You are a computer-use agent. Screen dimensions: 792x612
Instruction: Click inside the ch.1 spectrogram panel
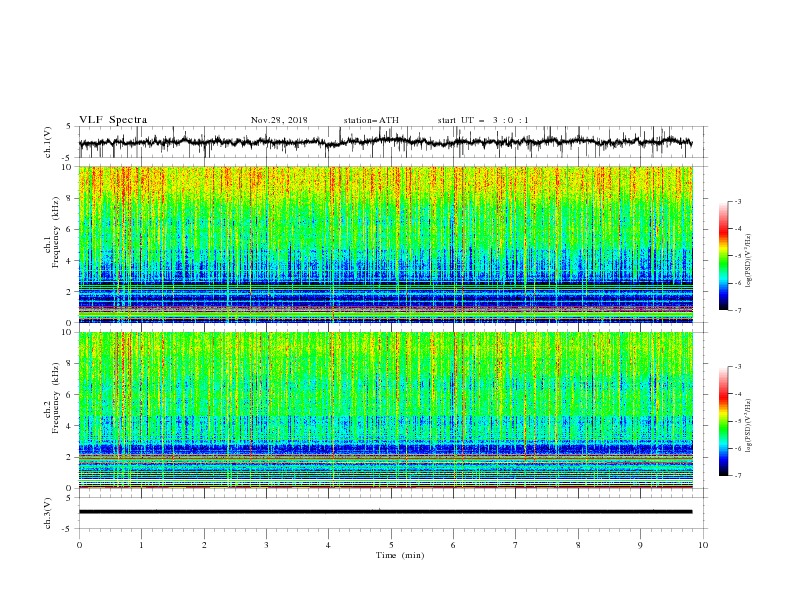[x=385, y=244]
